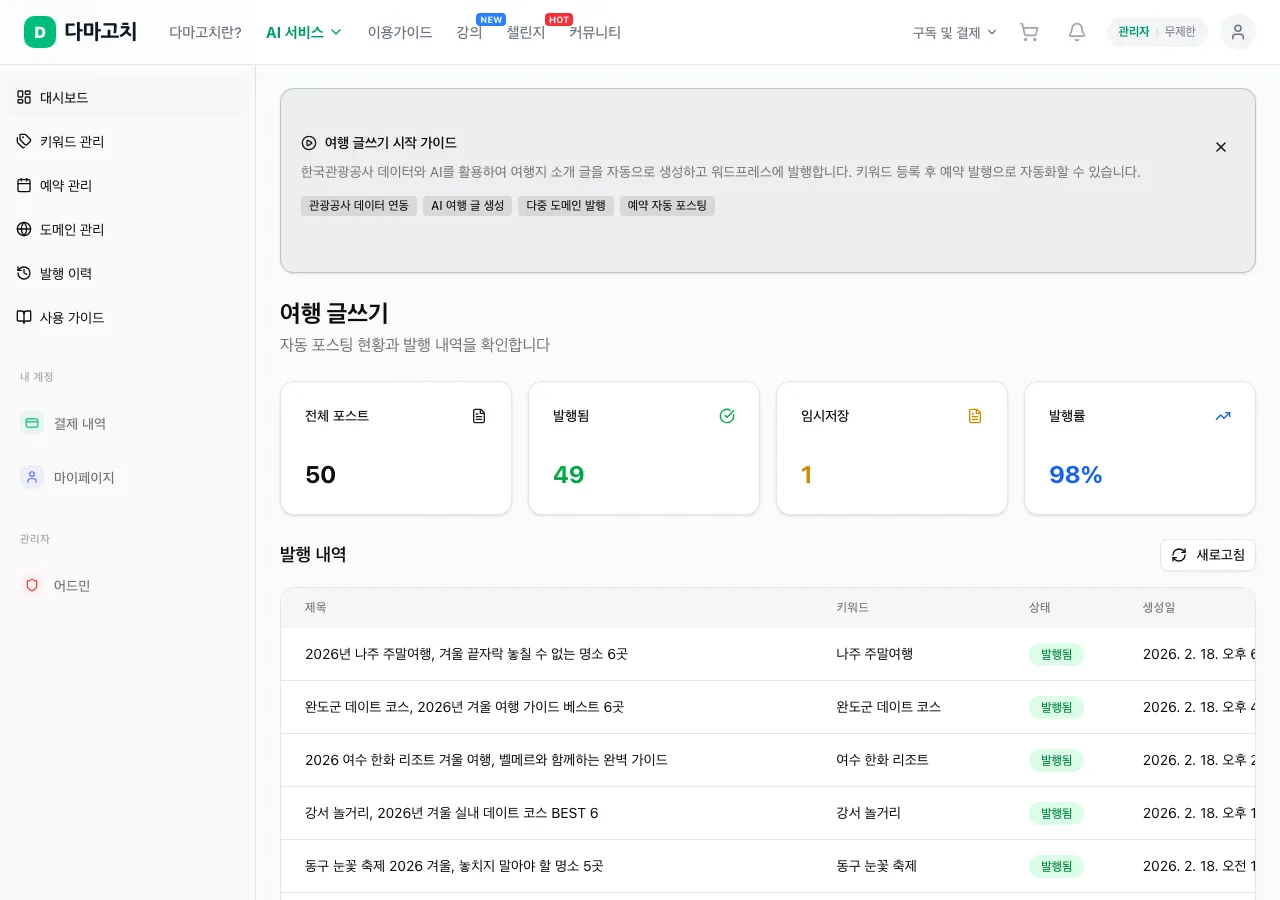
Task: Click the check circle icon on 발행됨 card
Action: [727, 416]
